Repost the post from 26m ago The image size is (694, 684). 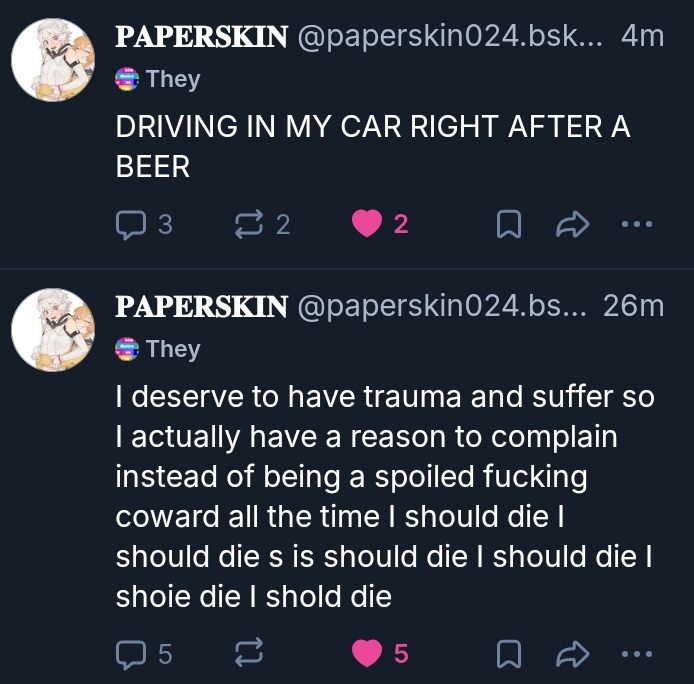pos(246,654)
